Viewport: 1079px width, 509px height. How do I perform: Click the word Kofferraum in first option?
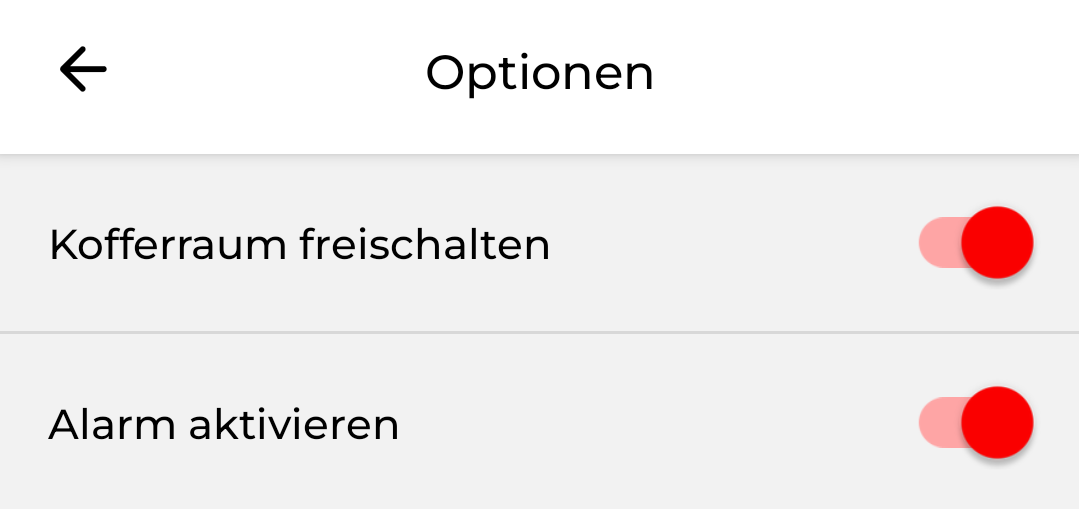click(x=167, y=245)
